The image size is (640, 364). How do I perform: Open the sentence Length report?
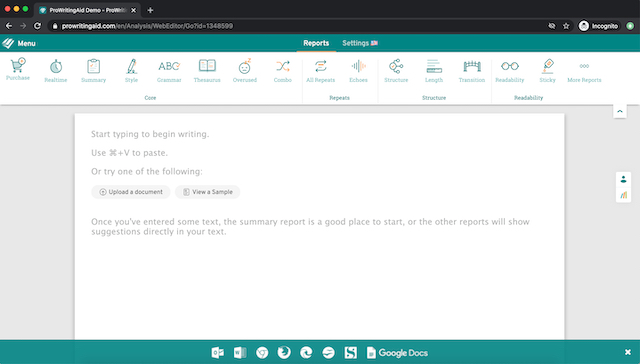pos(434,71)
